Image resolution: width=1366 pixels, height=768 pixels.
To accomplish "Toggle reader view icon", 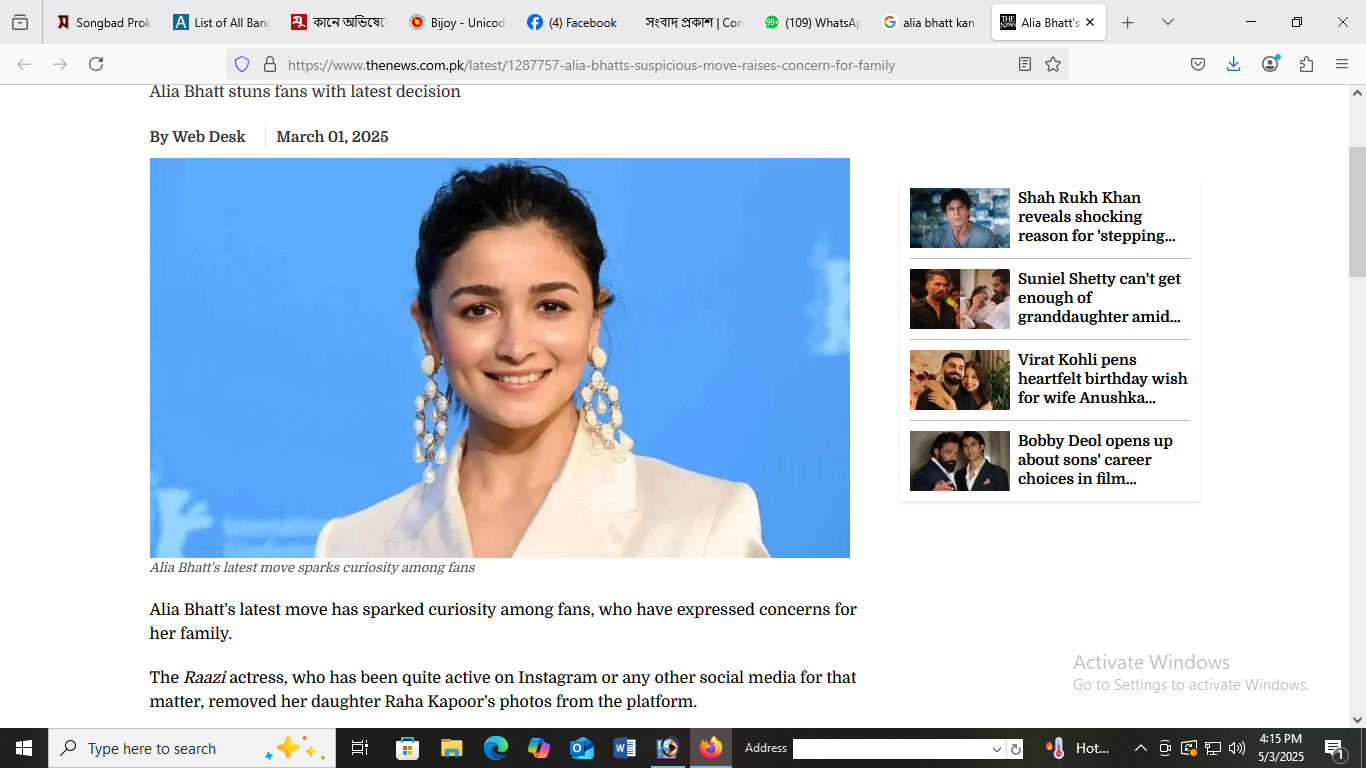I will (1025, 64).
